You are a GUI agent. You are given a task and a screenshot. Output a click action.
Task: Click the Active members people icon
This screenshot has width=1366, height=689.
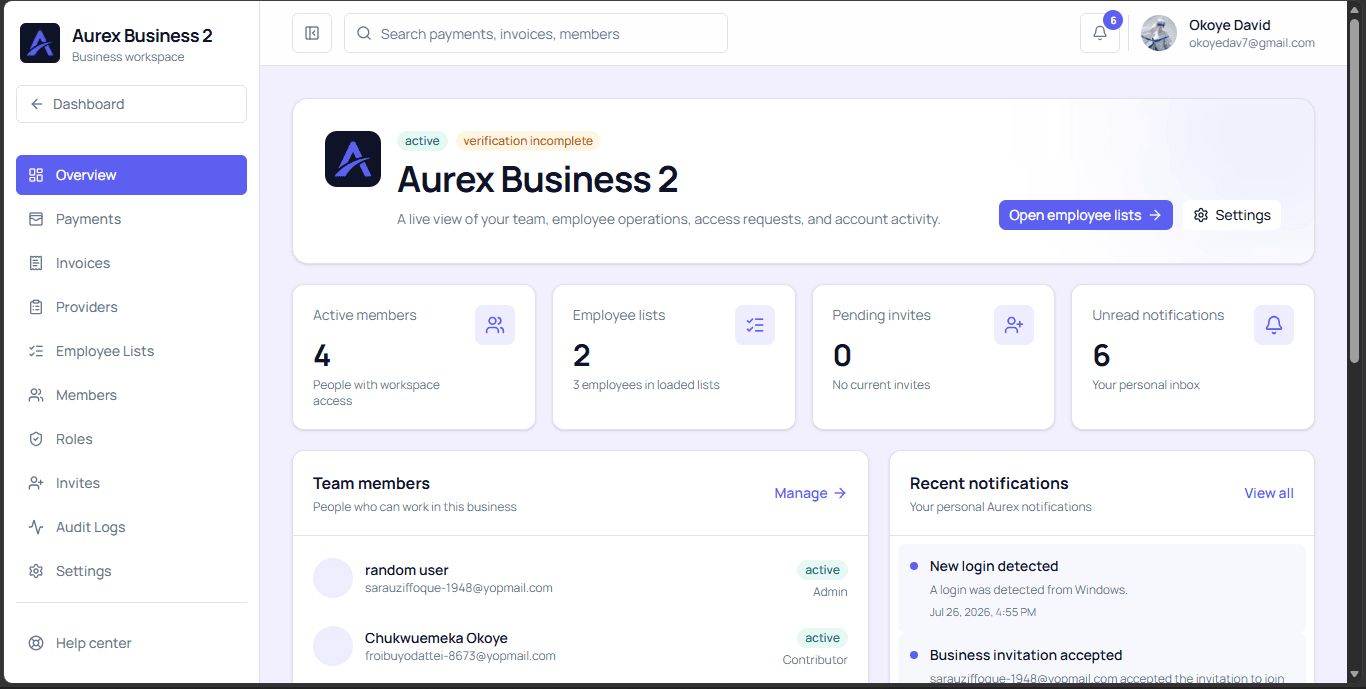coord(495,325)
